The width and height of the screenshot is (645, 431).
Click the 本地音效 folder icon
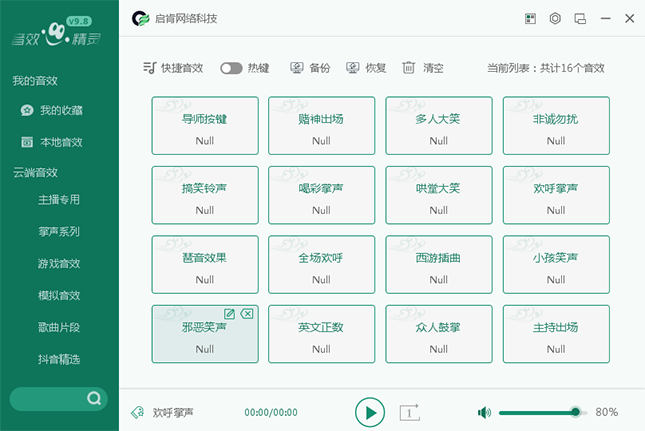[27, 142]
